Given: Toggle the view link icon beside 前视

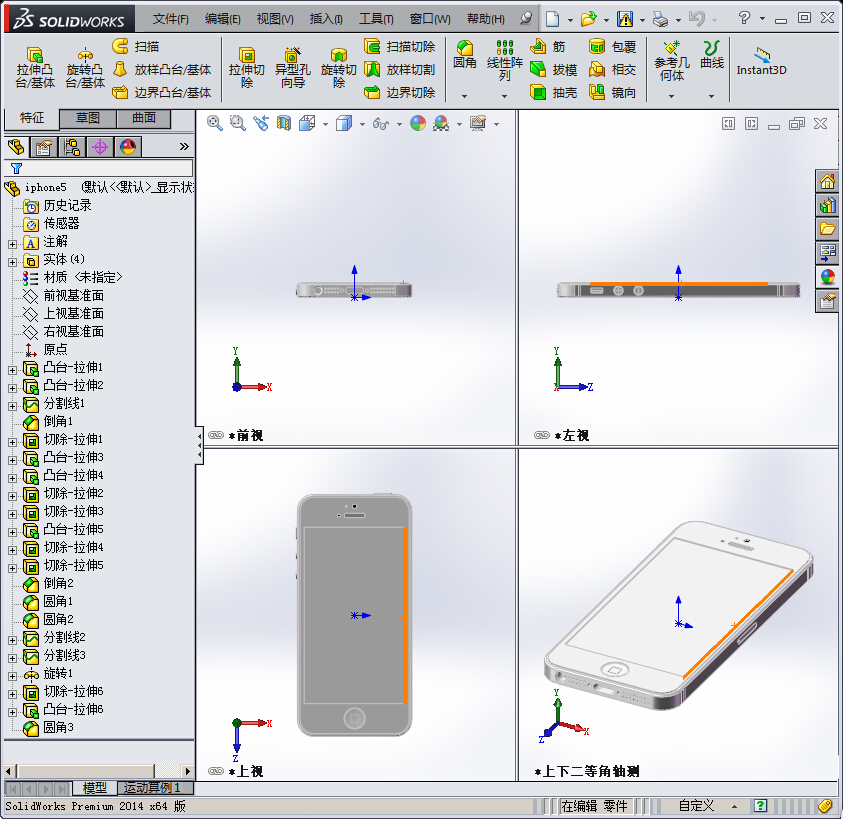Looking at the screenshot, I should pyautogui.click(x=216, y=435).
